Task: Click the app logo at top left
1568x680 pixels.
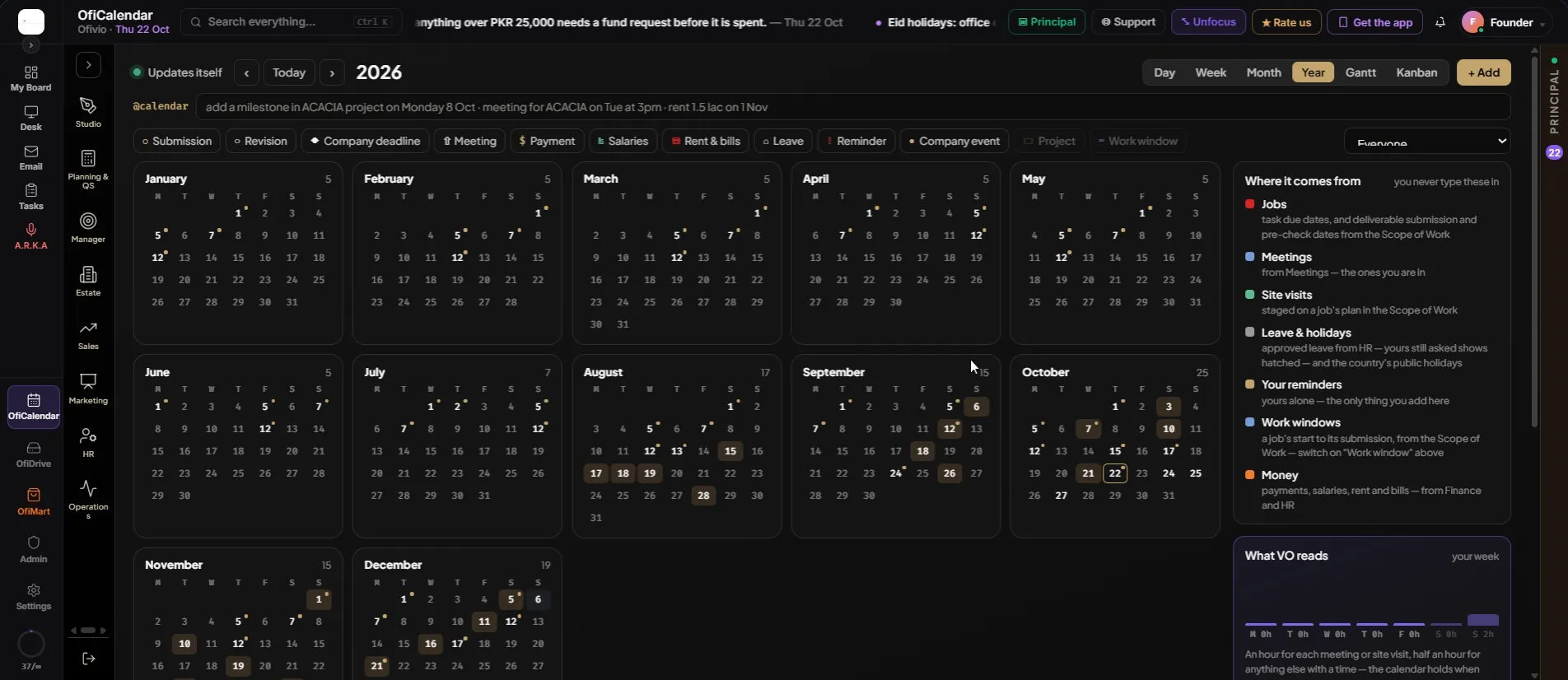Action: click(x=31, y=21)
